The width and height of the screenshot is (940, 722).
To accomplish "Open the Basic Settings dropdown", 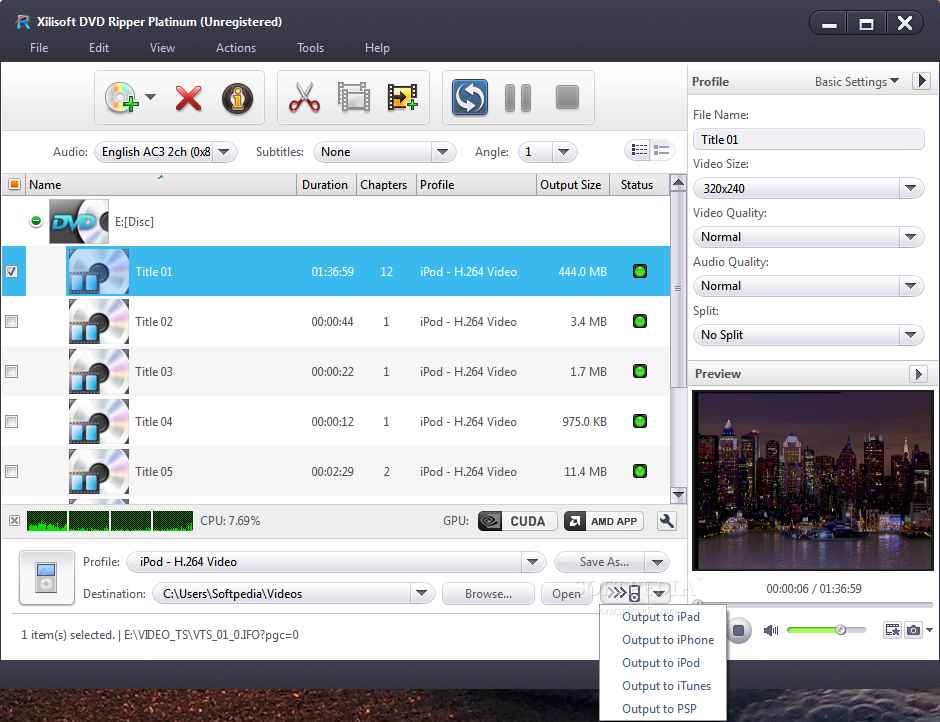I will [857, 82].
